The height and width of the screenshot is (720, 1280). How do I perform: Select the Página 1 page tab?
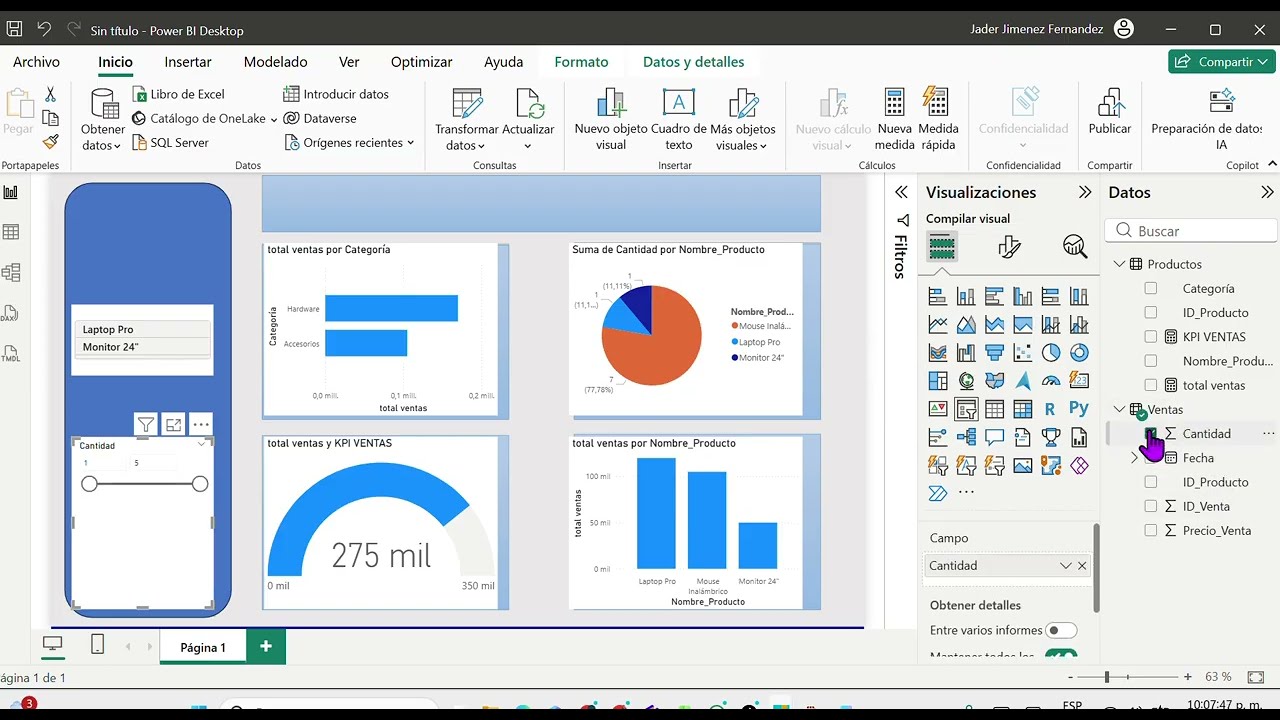203,647
